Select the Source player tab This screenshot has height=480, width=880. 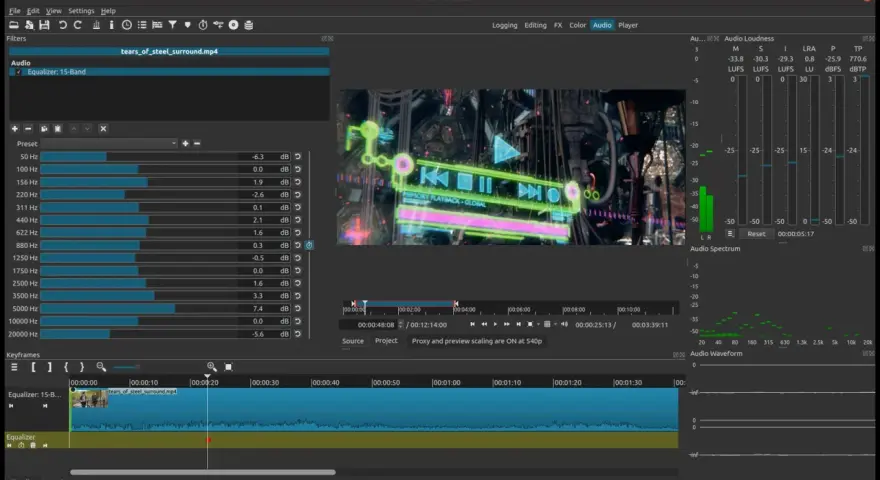pos(353,341)
